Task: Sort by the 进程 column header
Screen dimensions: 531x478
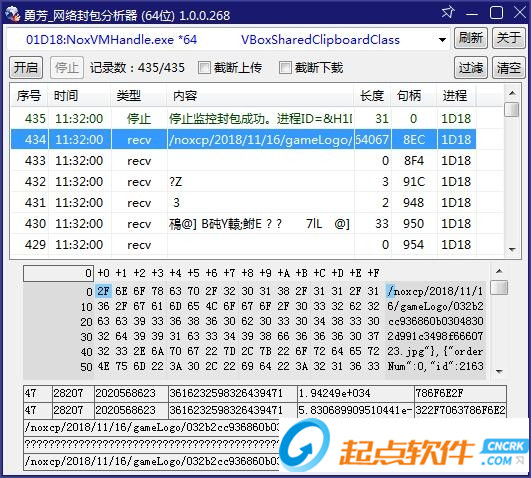Action: [456, 96]
